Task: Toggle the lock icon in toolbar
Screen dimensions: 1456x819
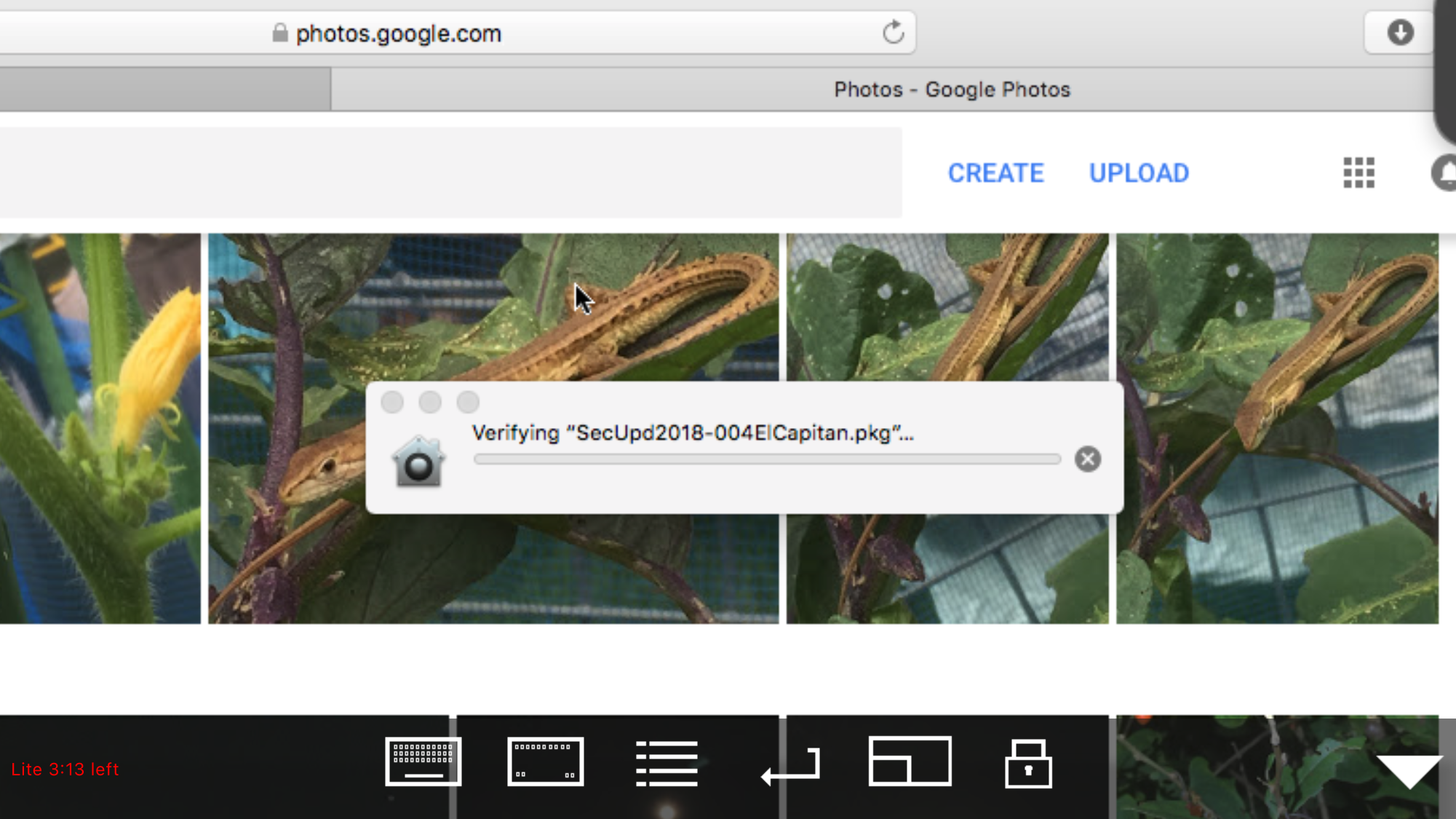Action: pos(1028,764)
